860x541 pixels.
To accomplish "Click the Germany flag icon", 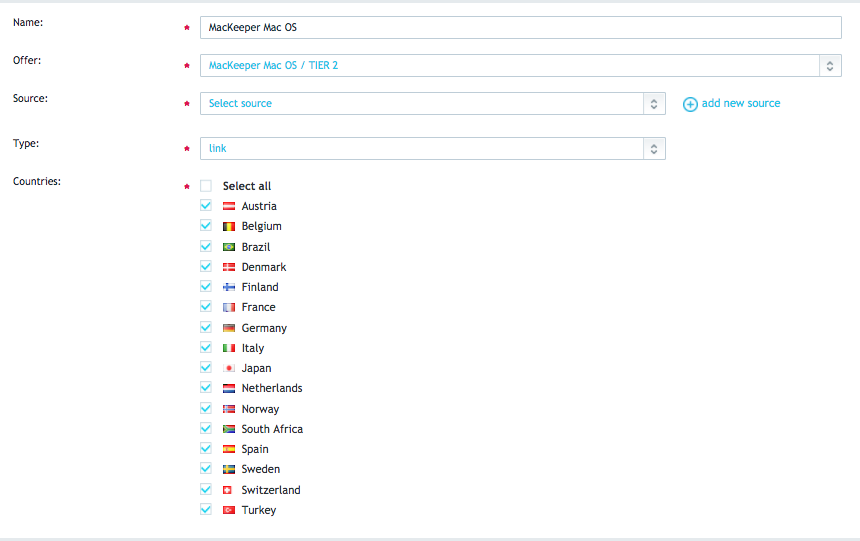I will click(229, 328).
